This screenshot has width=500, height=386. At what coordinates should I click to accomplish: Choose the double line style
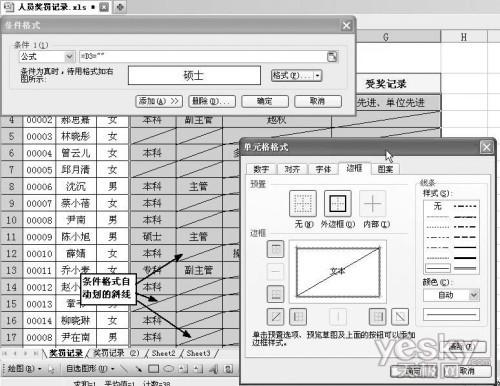pos(465,268)
